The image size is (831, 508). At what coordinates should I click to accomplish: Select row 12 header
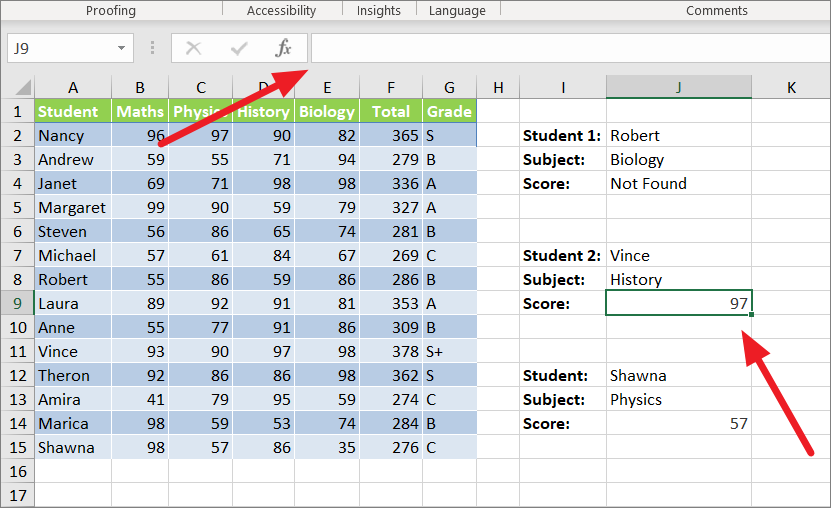coord(18,376)
